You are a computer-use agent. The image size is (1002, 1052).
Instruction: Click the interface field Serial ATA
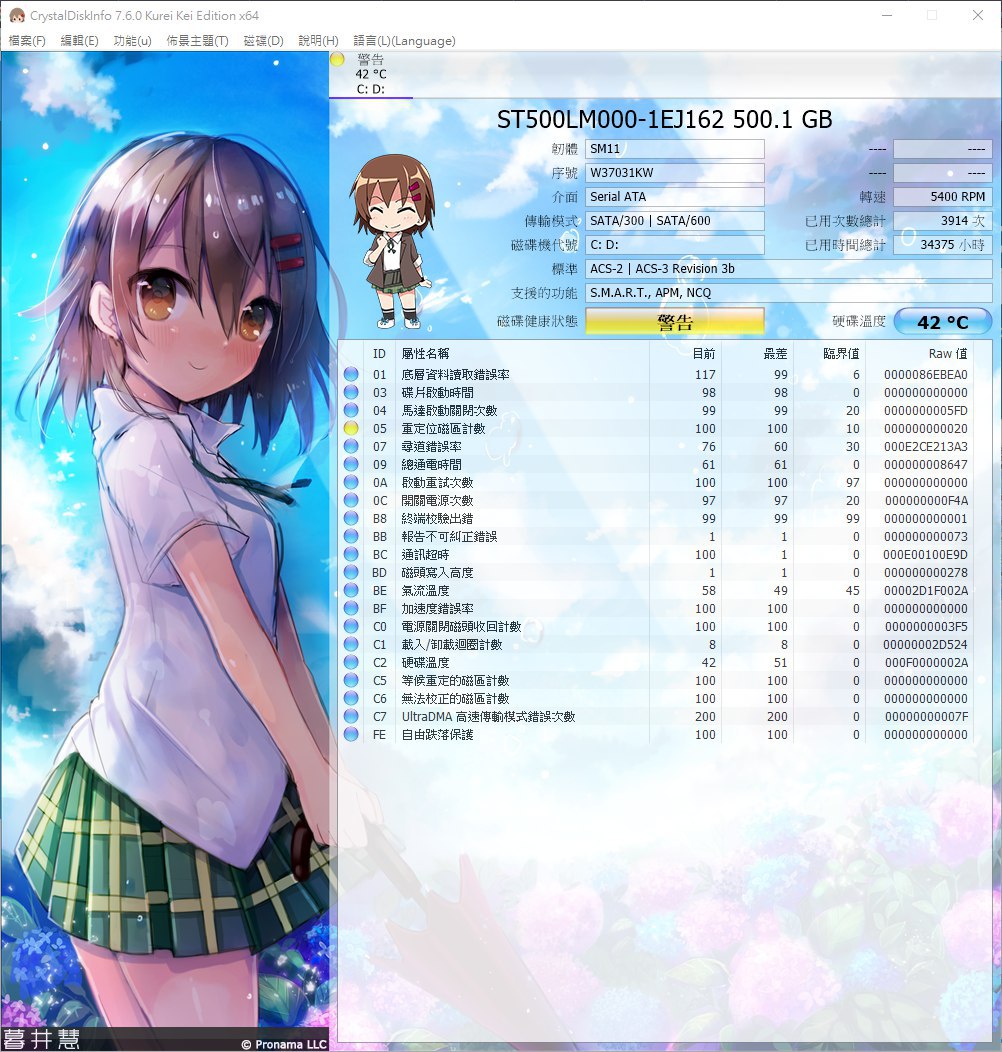(x=674, y=197)
